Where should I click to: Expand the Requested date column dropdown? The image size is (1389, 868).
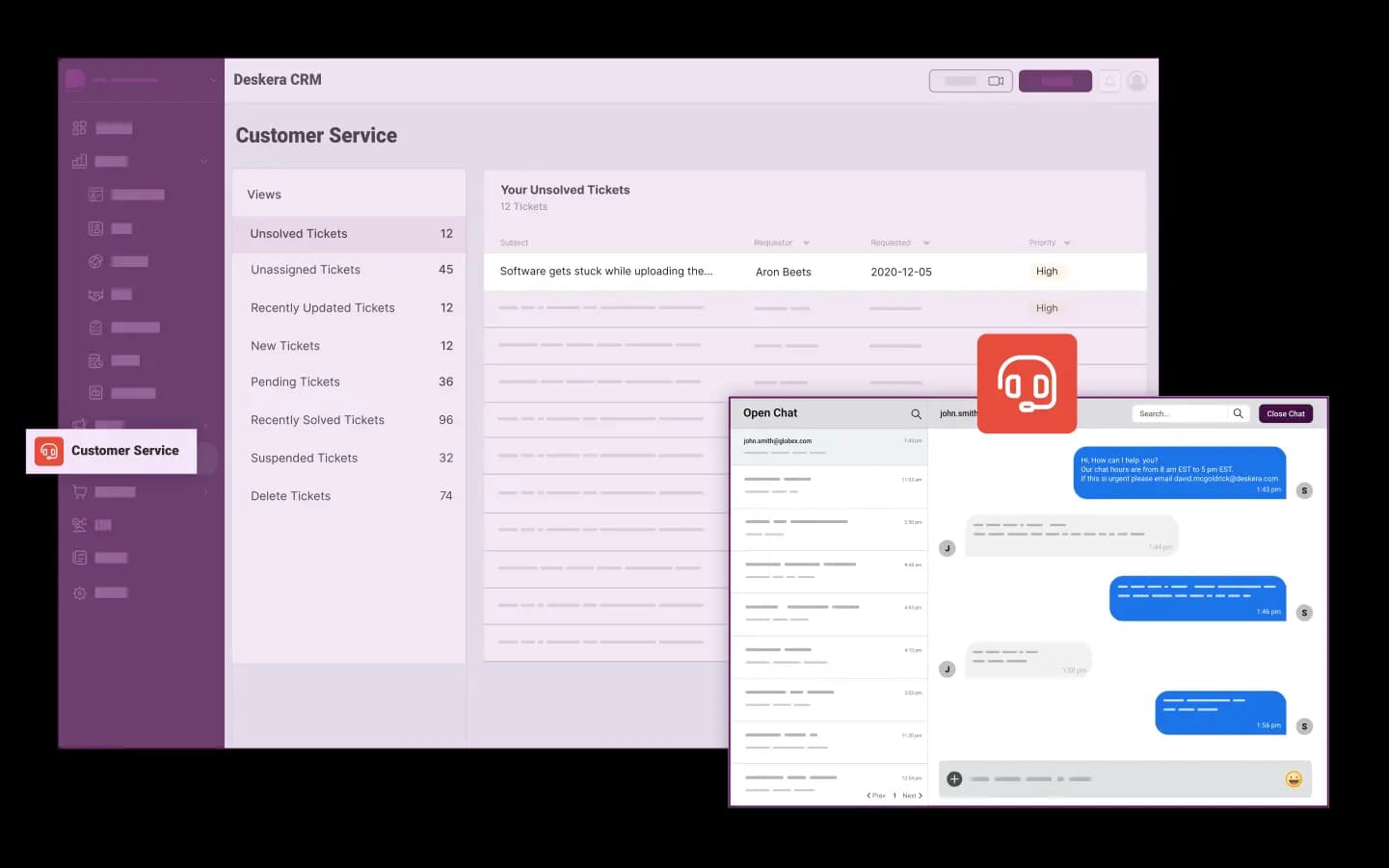925,244
